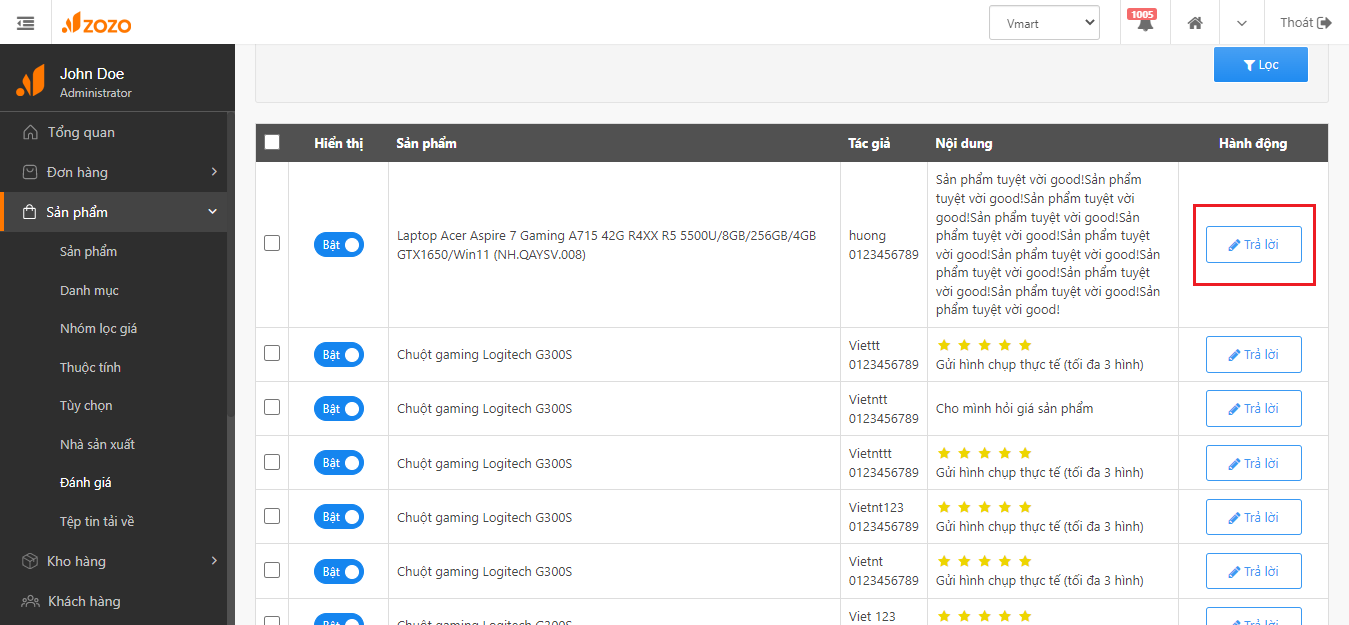Screen dimensions: 1349x625
Task: Click the Hiển thị column header
Action: coord(339,143)
